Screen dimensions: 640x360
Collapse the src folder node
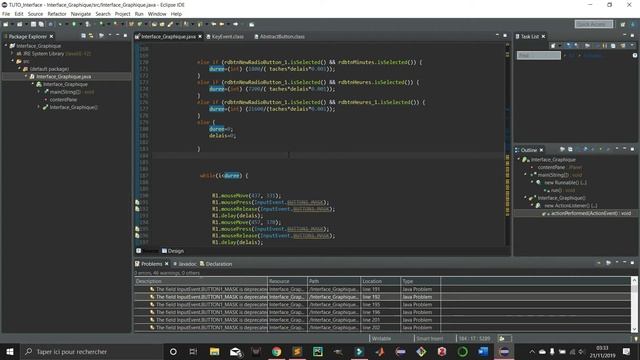pos(13,61)
